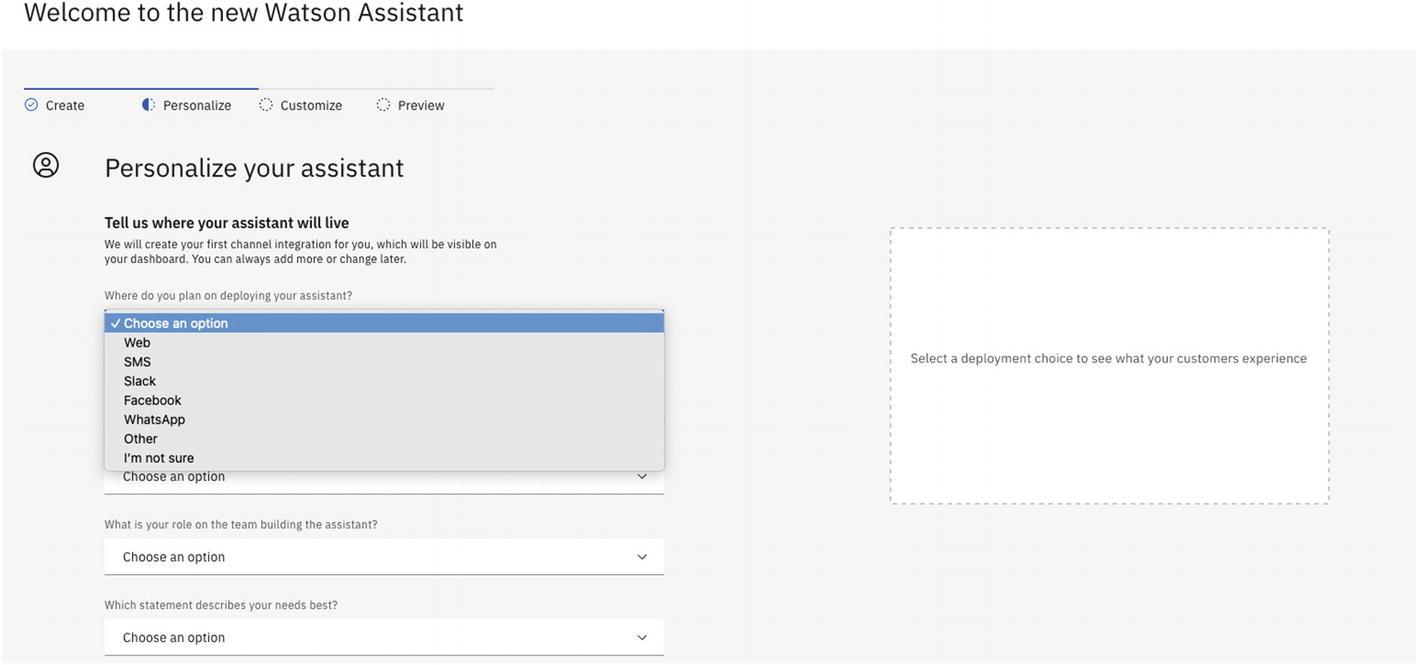Pick the I'm not sure option
The image size is (1418, 665).
tap(159, 458)
